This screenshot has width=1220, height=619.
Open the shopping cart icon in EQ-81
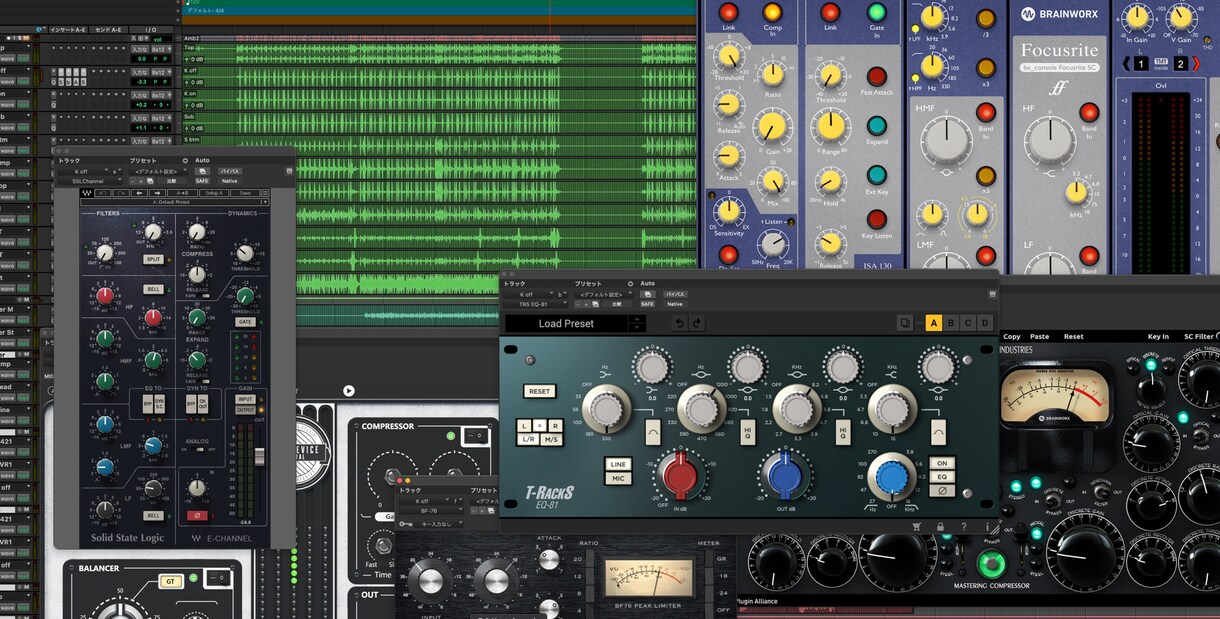click(916, 526)
